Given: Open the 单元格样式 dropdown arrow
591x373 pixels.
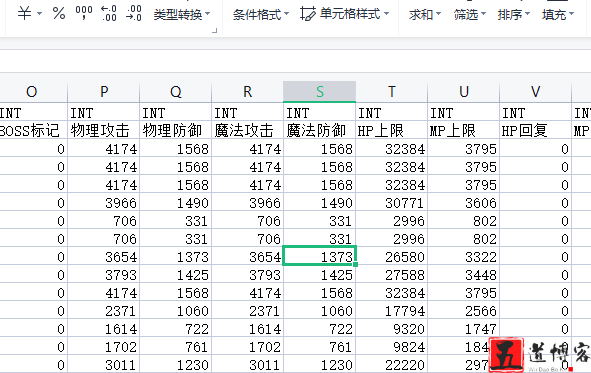Looking at the screenshot, I should tap(386, 14).
